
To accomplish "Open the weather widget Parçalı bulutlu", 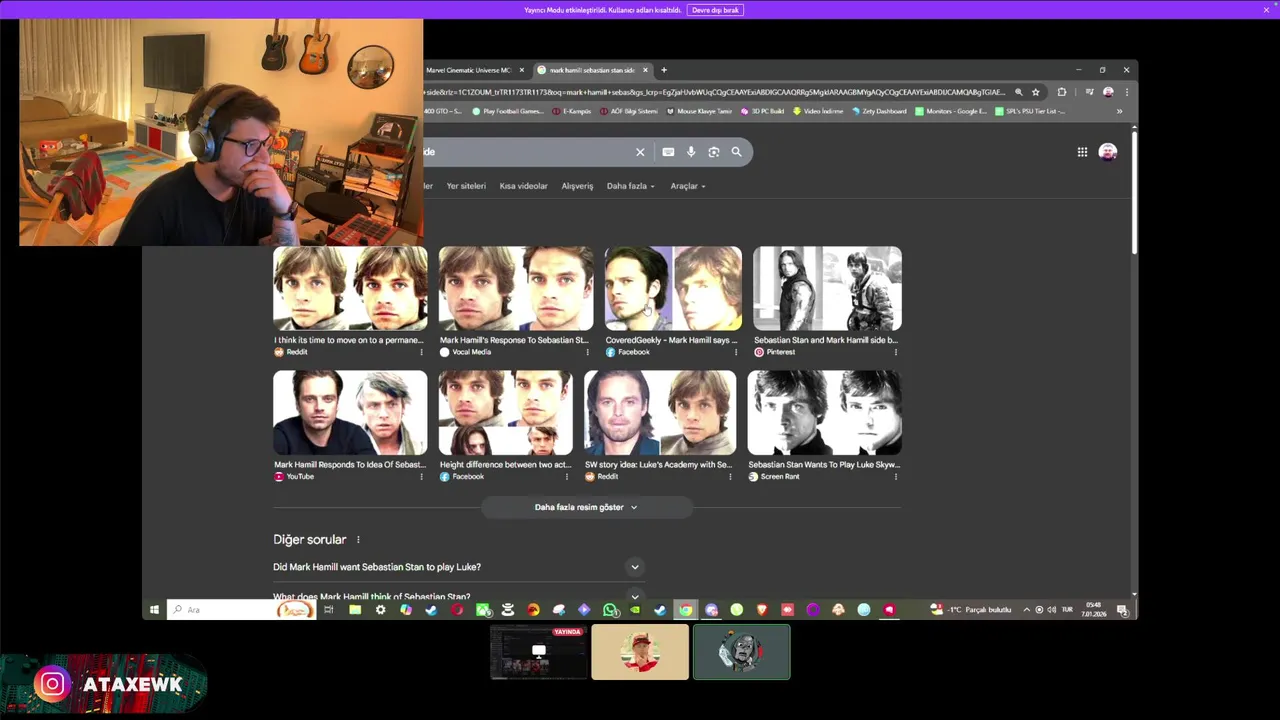I will pyautogui.click(x=972, y=609).
